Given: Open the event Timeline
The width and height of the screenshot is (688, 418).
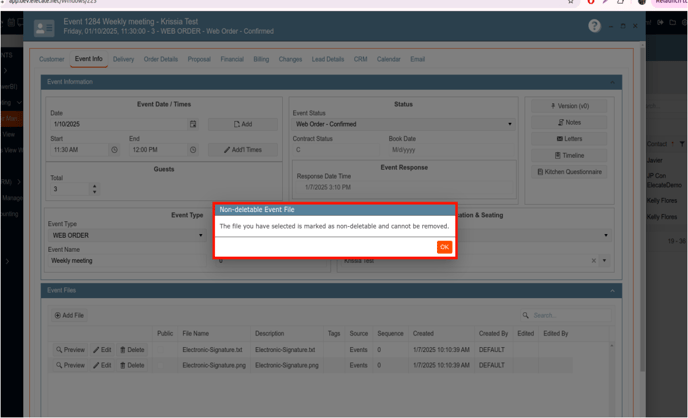Looking at the screenshot, I should [x=569, y=156].
